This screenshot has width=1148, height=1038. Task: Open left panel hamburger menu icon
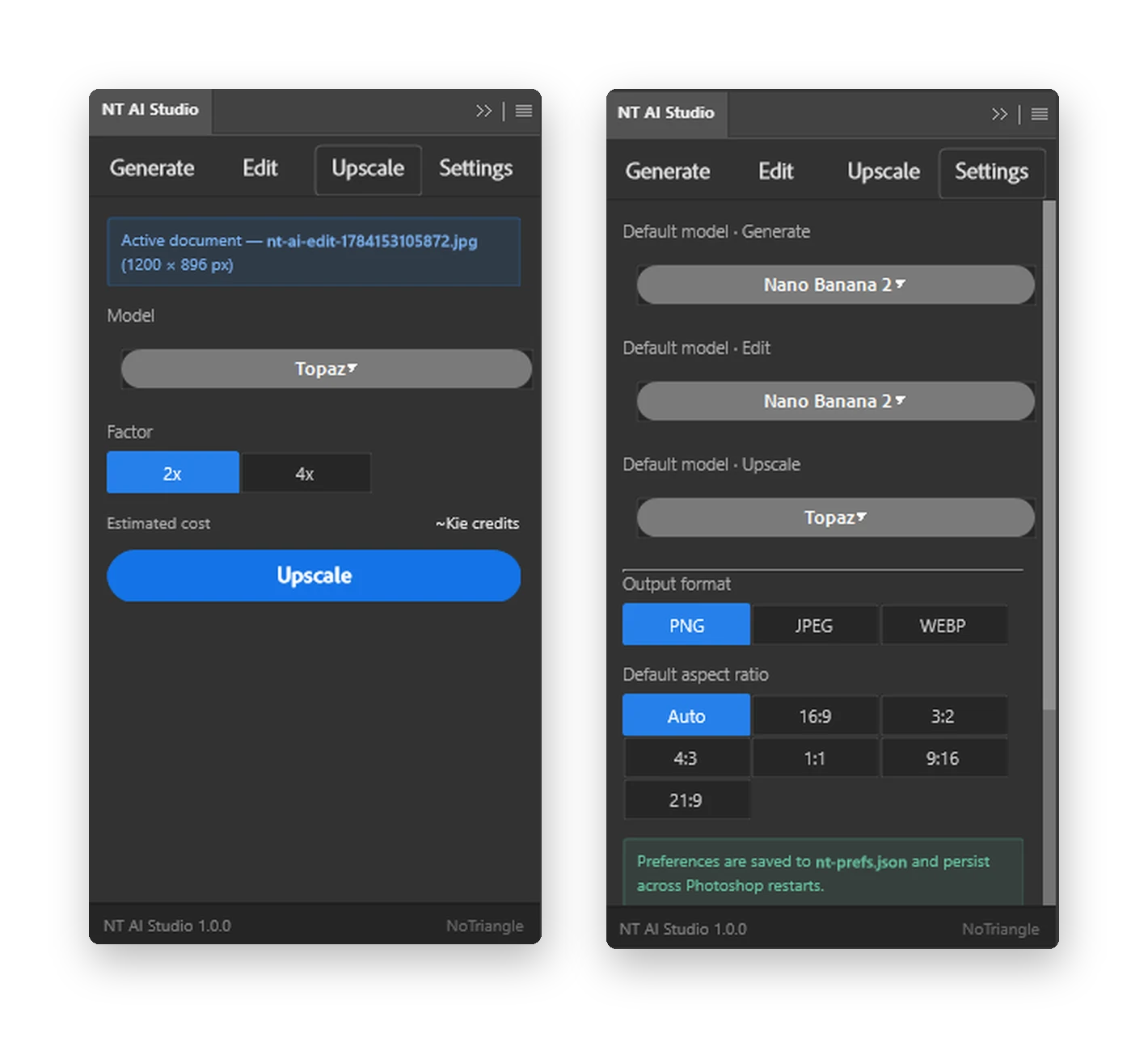[524, 111]
